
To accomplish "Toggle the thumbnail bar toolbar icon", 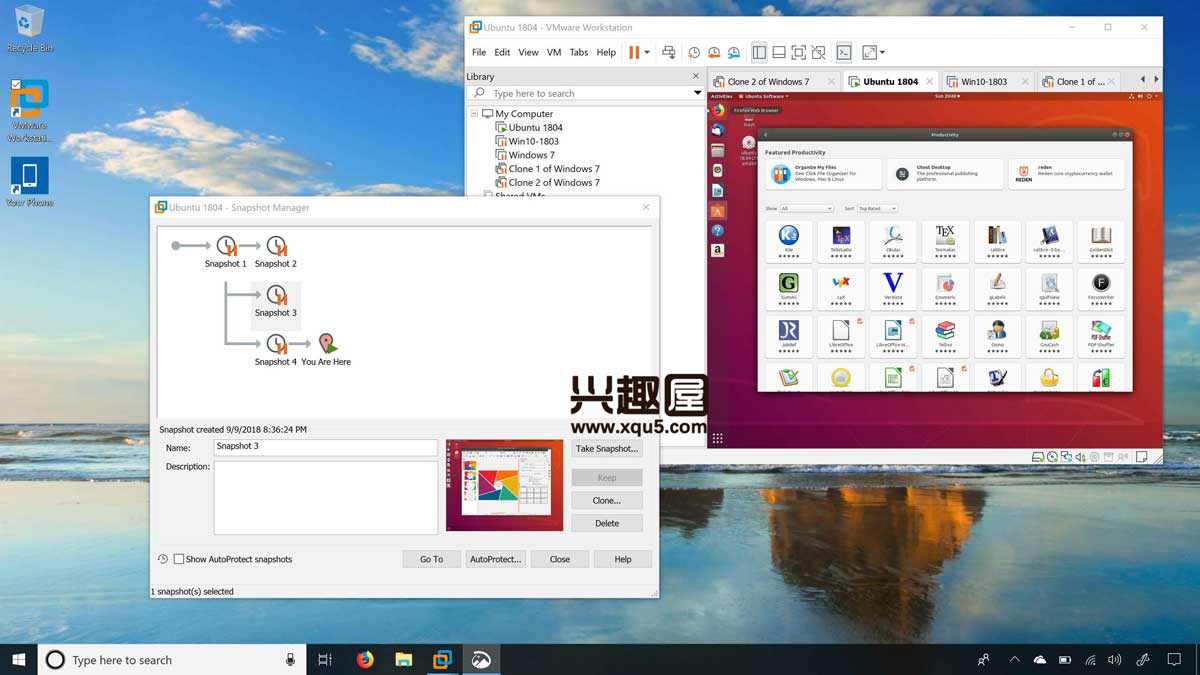I will (x=779, y=52).
